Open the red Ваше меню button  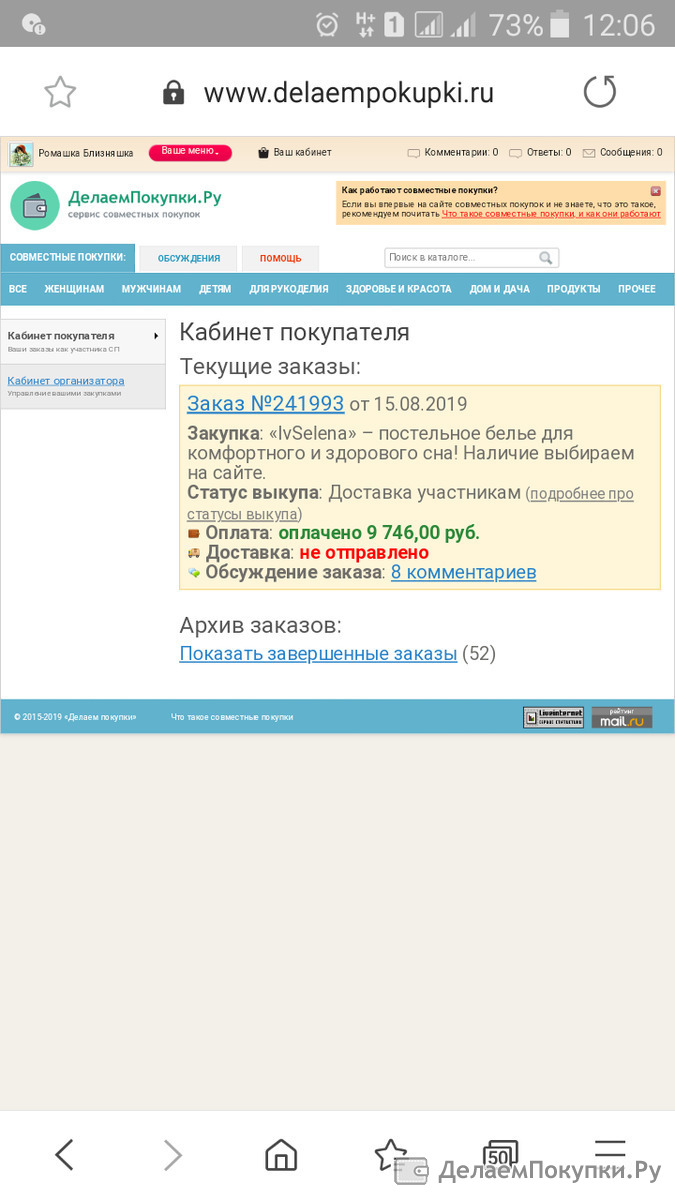pos(190,152)
